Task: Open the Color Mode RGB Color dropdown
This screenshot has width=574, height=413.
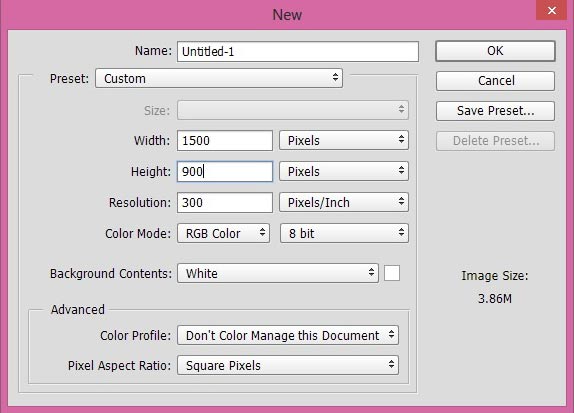Action: pos(223,233)
